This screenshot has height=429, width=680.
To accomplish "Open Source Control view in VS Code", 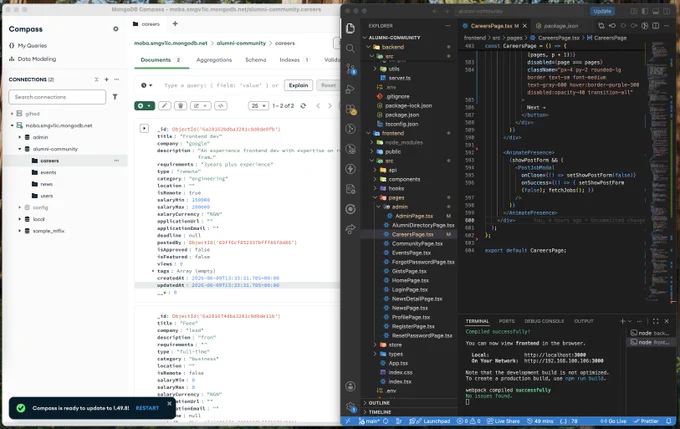I will [x=350, y=69].
